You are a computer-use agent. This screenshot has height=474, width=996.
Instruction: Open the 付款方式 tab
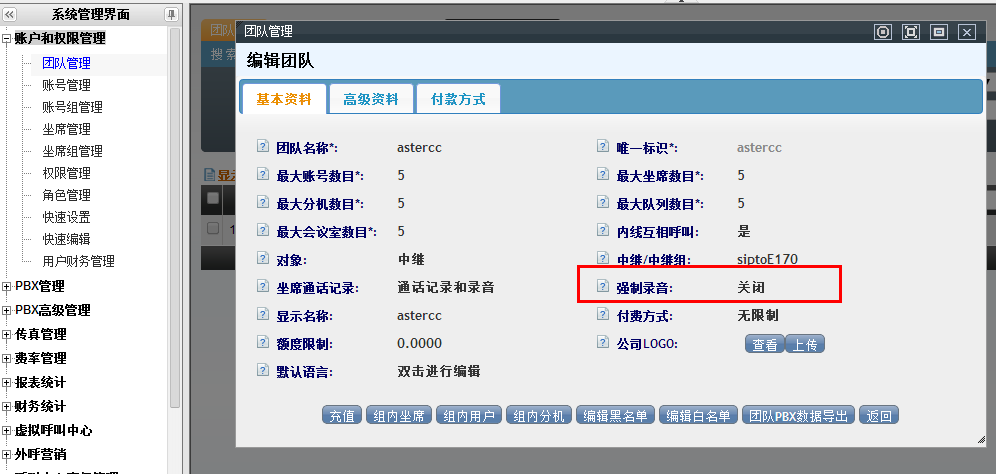click(458, 99)
